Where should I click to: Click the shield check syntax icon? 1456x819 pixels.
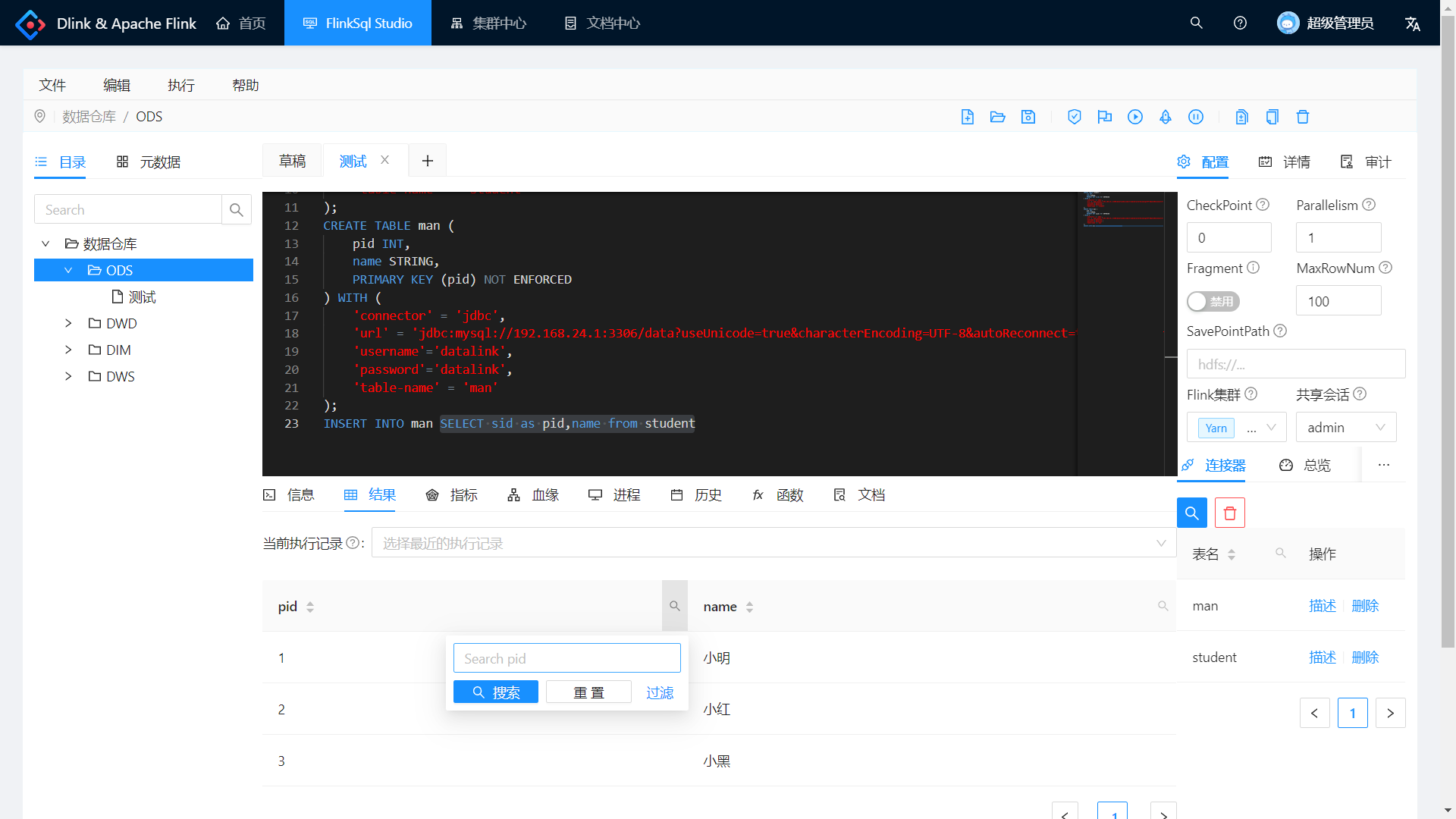[x=1074, y=117]
